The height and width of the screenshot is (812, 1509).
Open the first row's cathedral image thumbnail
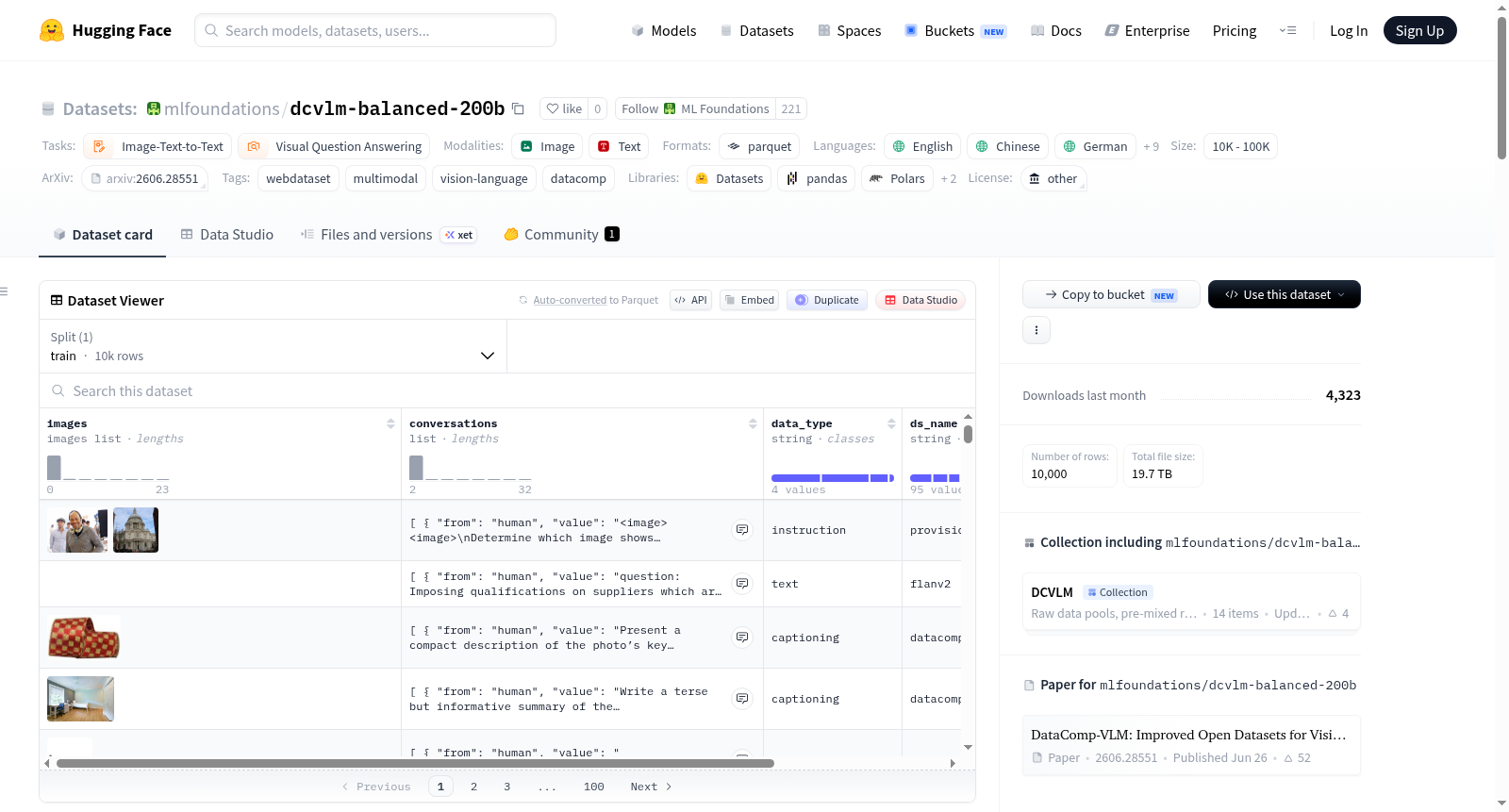pos(136,530)
